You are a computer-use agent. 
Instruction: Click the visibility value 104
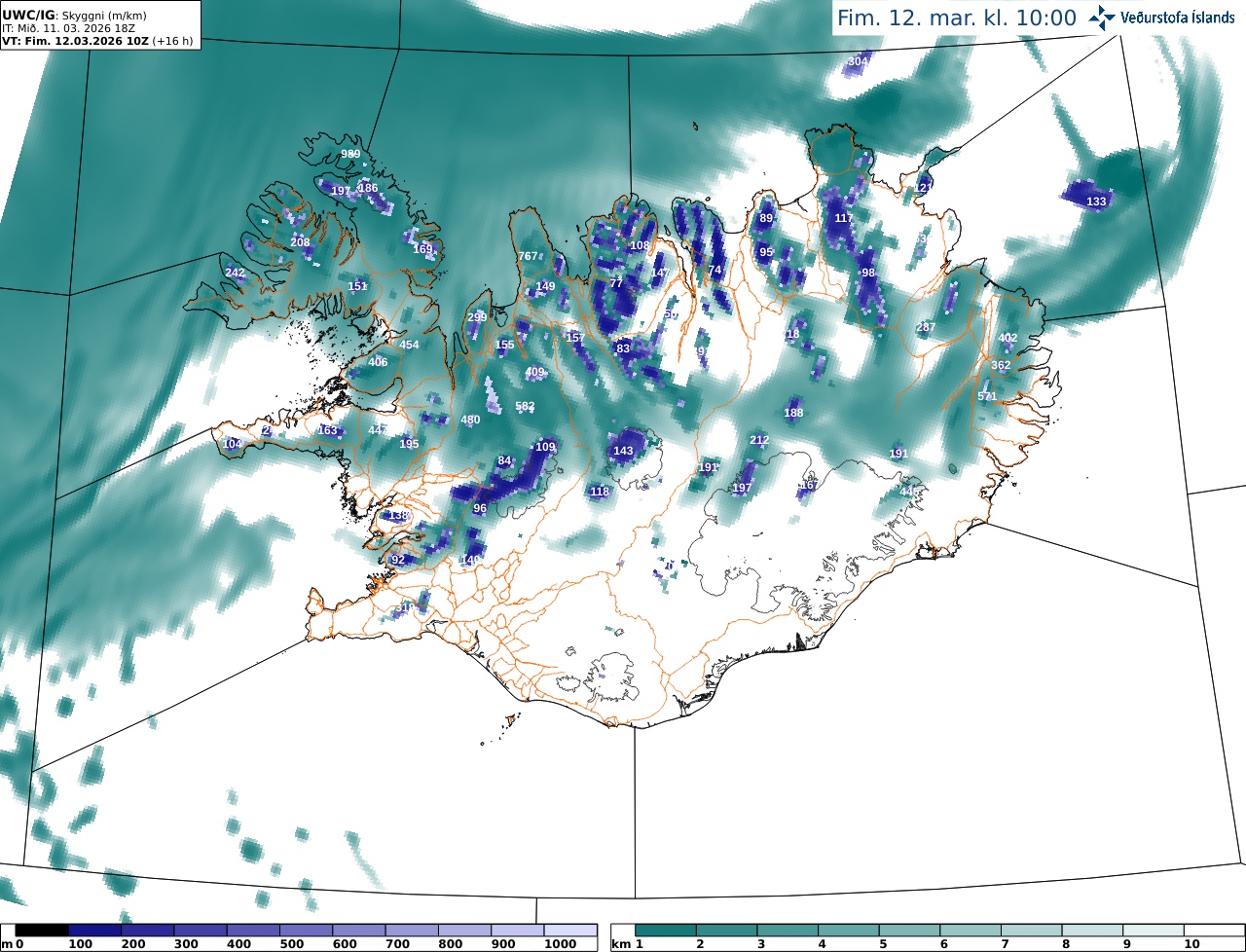coord(232,444)
